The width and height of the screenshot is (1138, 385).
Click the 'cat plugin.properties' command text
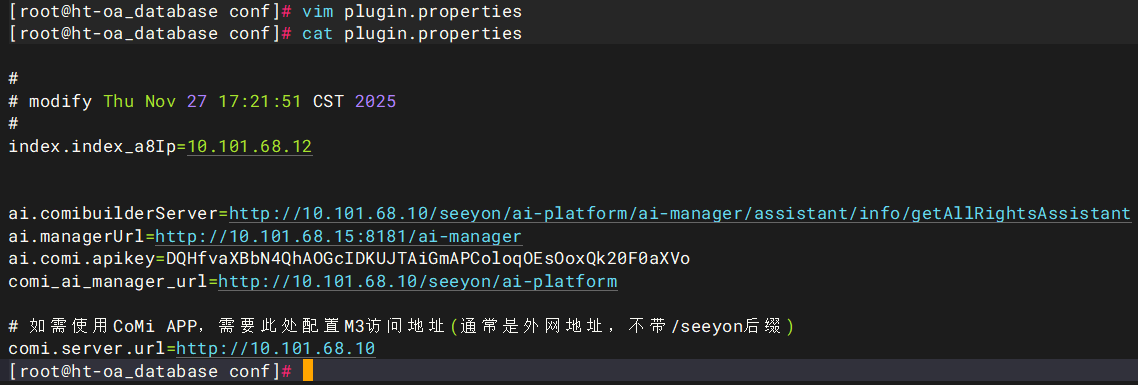412,33
